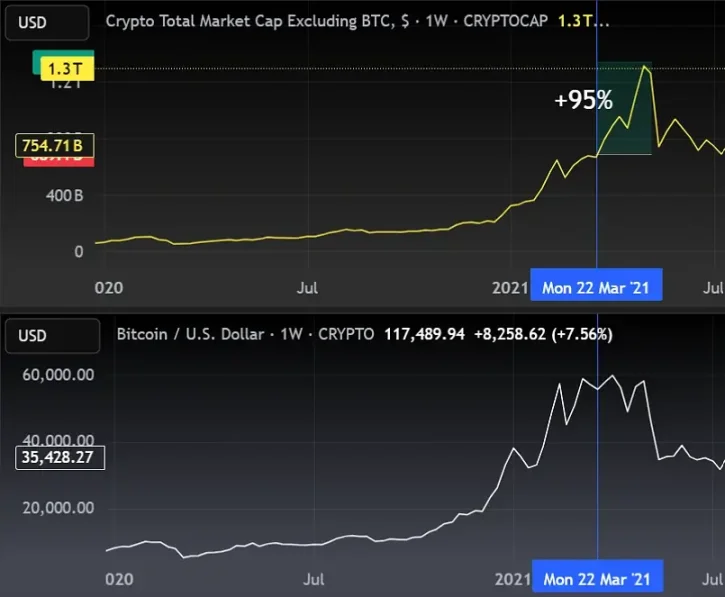725x597 pixels.
Task: Click the 2021 label on the top time axis
Action: [510, 288]
